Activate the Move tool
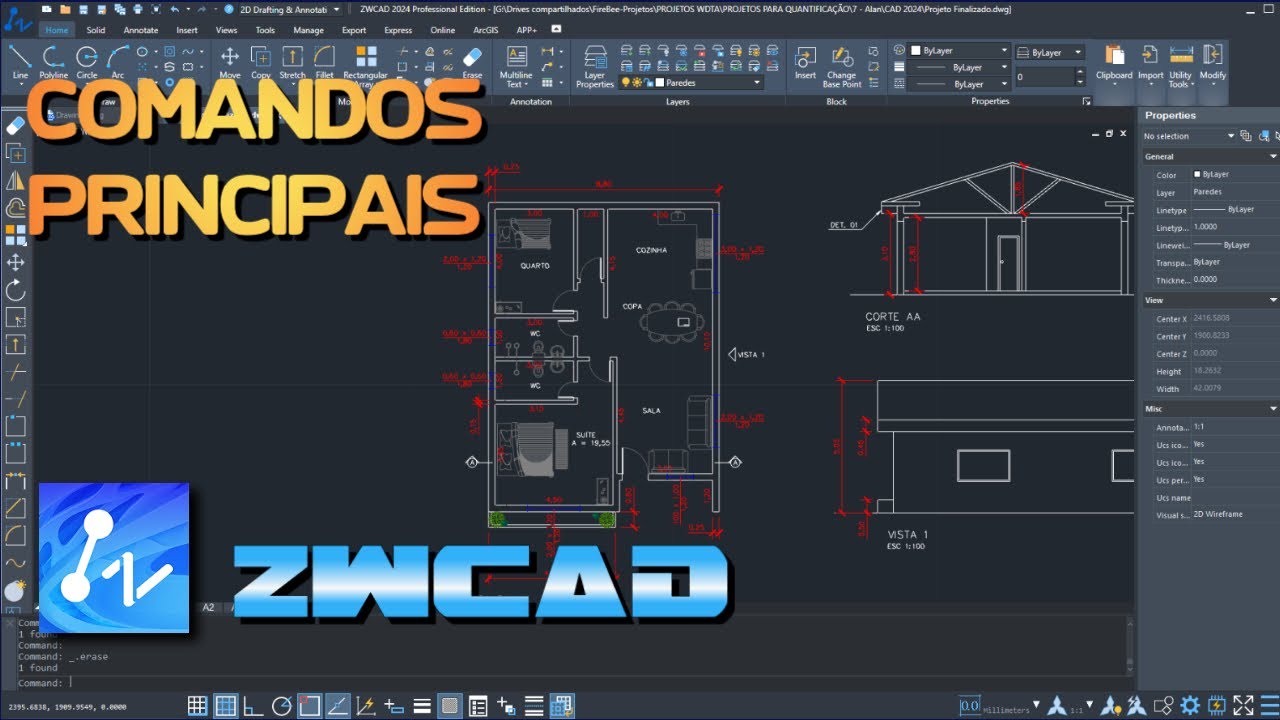Screen dimensions: 1280x720 [x=230, y=61]
